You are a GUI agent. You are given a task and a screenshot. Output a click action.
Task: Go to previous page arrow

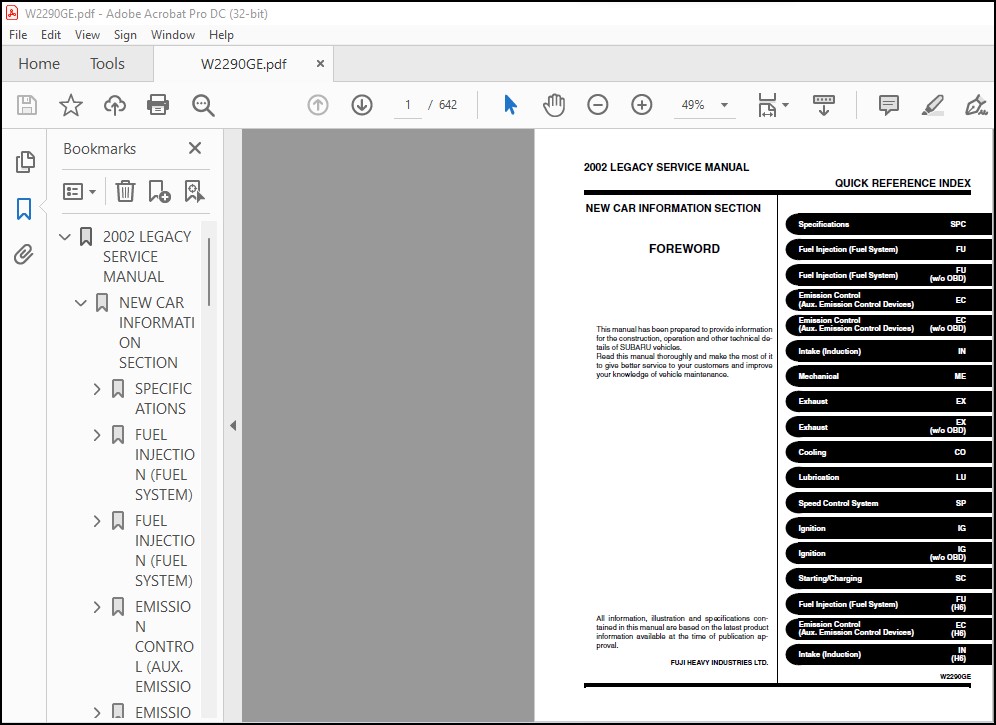tap(318, 105)
